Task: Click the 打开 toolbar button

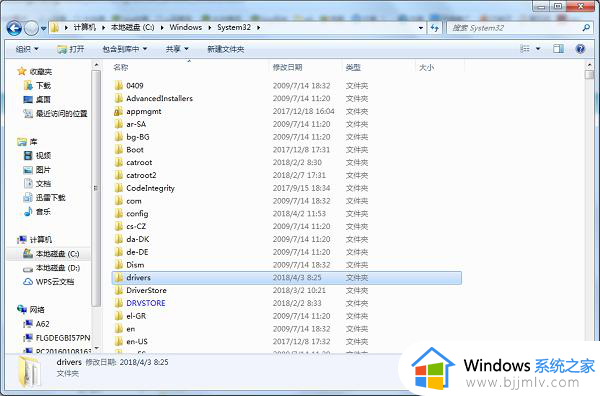Action: click(x=70, y=49)
